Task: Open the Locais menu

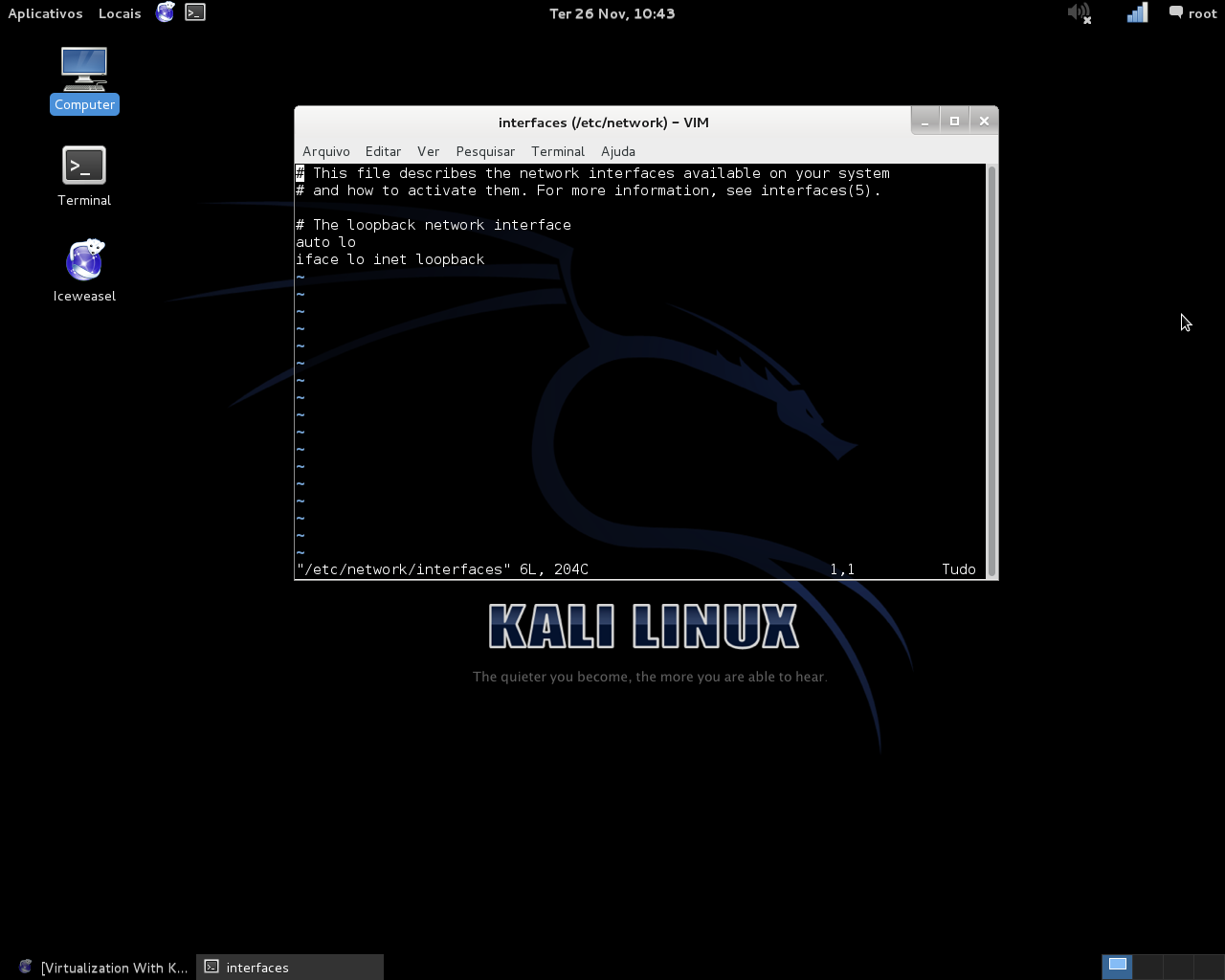Action: coord(120,13)
